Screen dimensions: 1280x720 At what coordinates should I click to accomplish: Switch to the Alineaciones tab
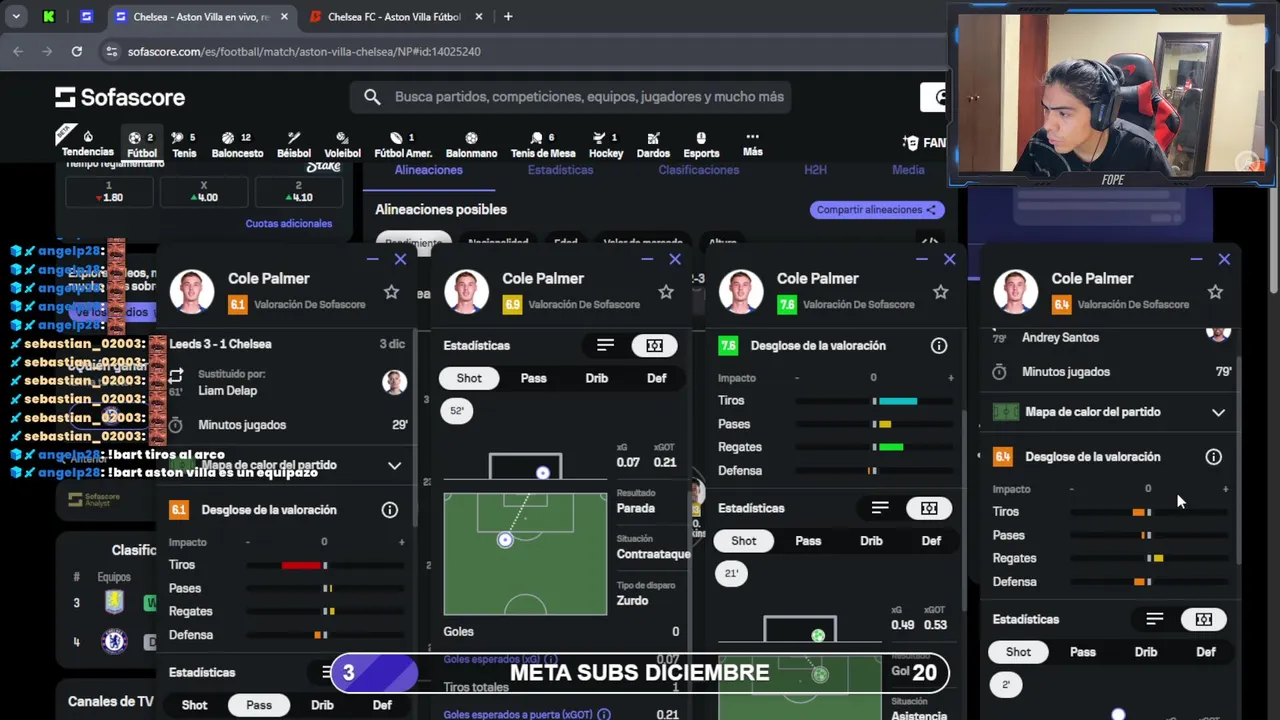click(428, 170)
